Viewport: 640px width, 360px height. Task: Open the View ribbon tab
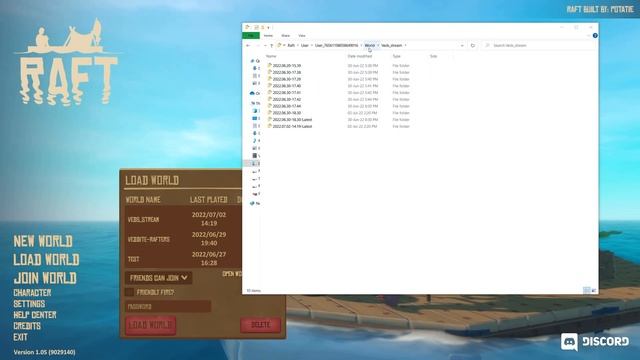click(x=302, y=36)
